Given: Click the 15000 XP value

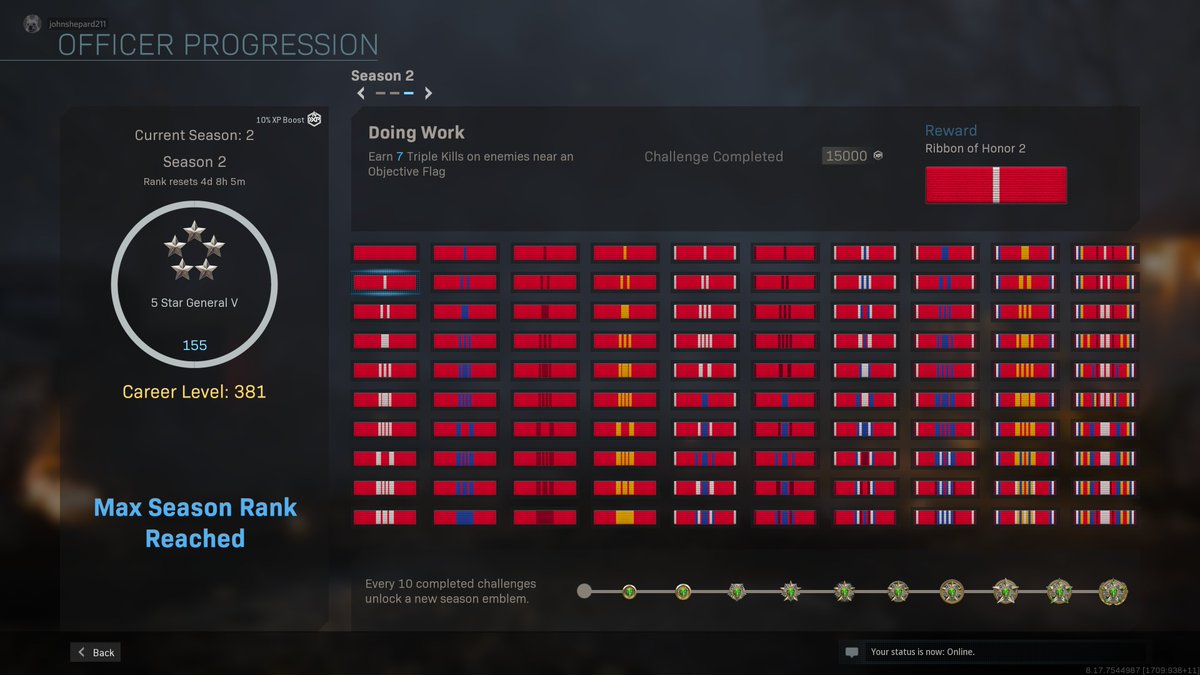Looking at the screenshot, I should coord(846,156).
